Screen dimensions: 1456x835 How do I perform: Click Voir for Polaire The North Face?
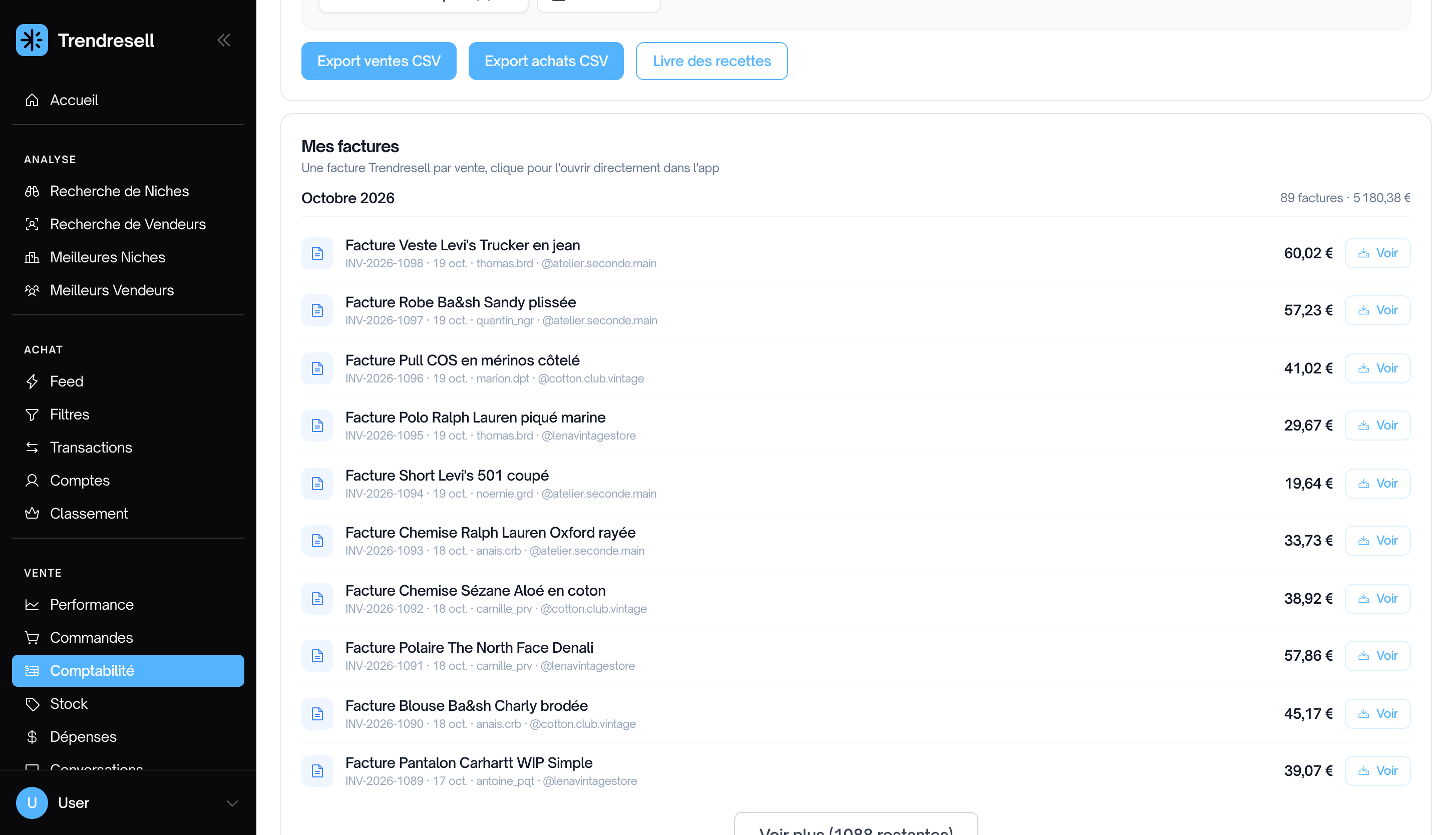[x=1377, y=655]
